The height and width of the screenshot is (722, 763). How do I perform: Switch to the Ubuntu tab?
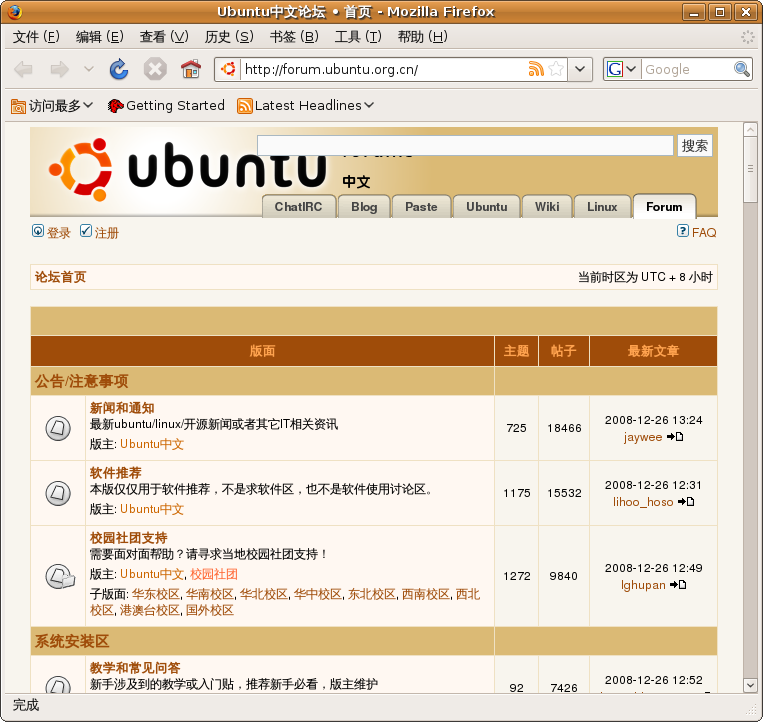[x=487, y=207]
